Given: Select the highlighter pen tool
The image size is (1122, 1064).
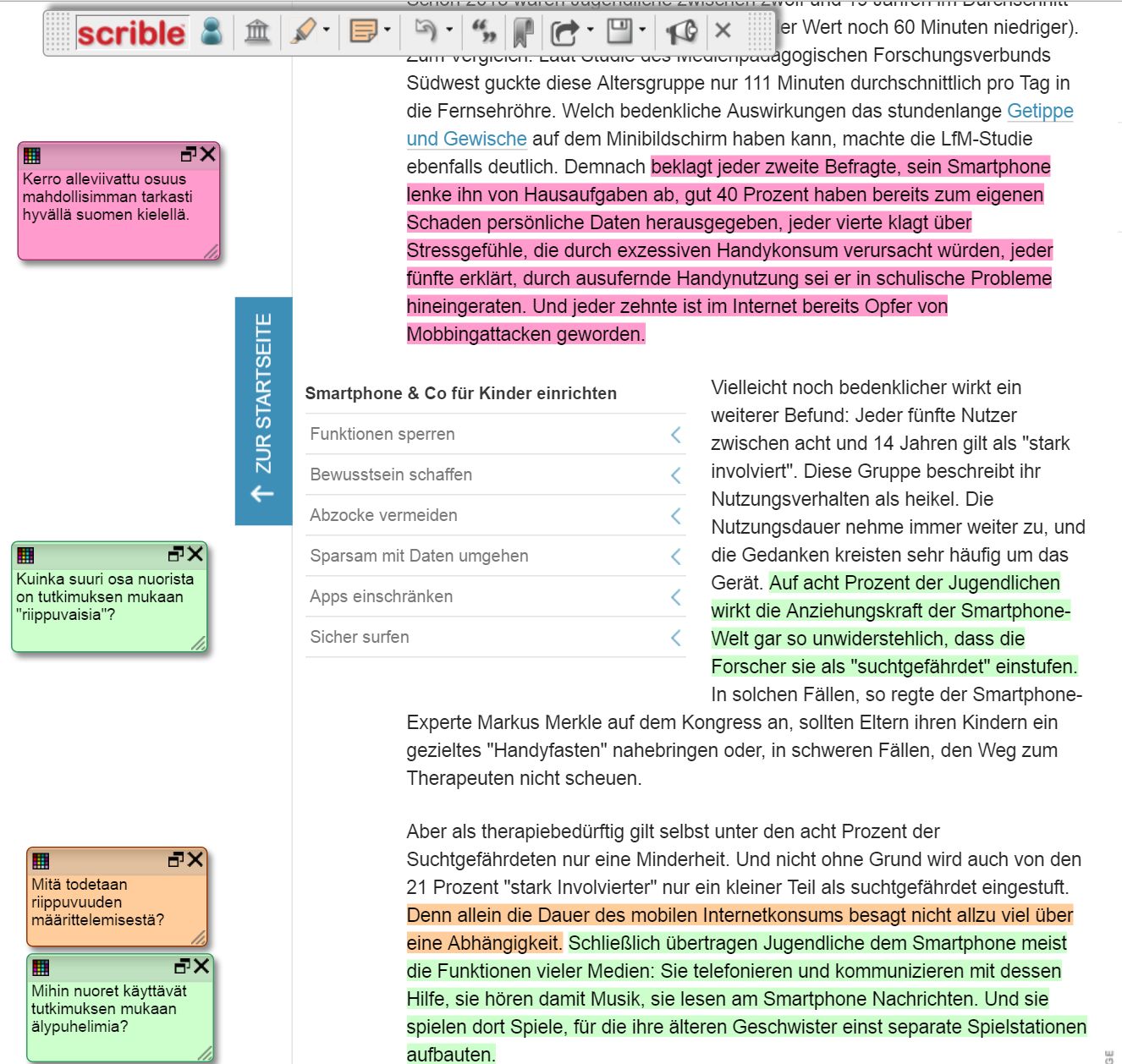Looking at the screenshot, I should pyautogui.click(x=302, y=32).
